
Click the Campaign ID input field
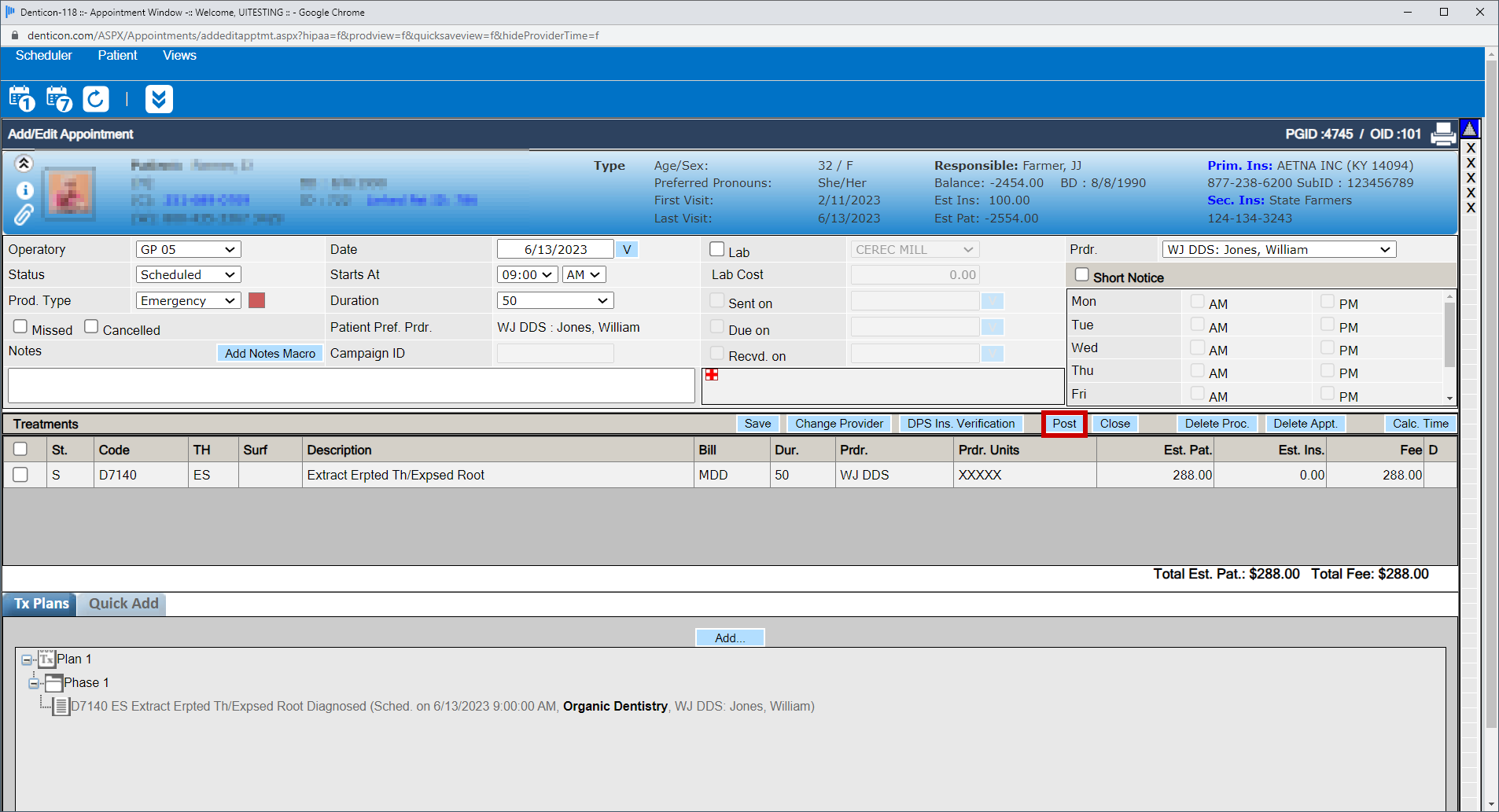click(x=555, y=354)
